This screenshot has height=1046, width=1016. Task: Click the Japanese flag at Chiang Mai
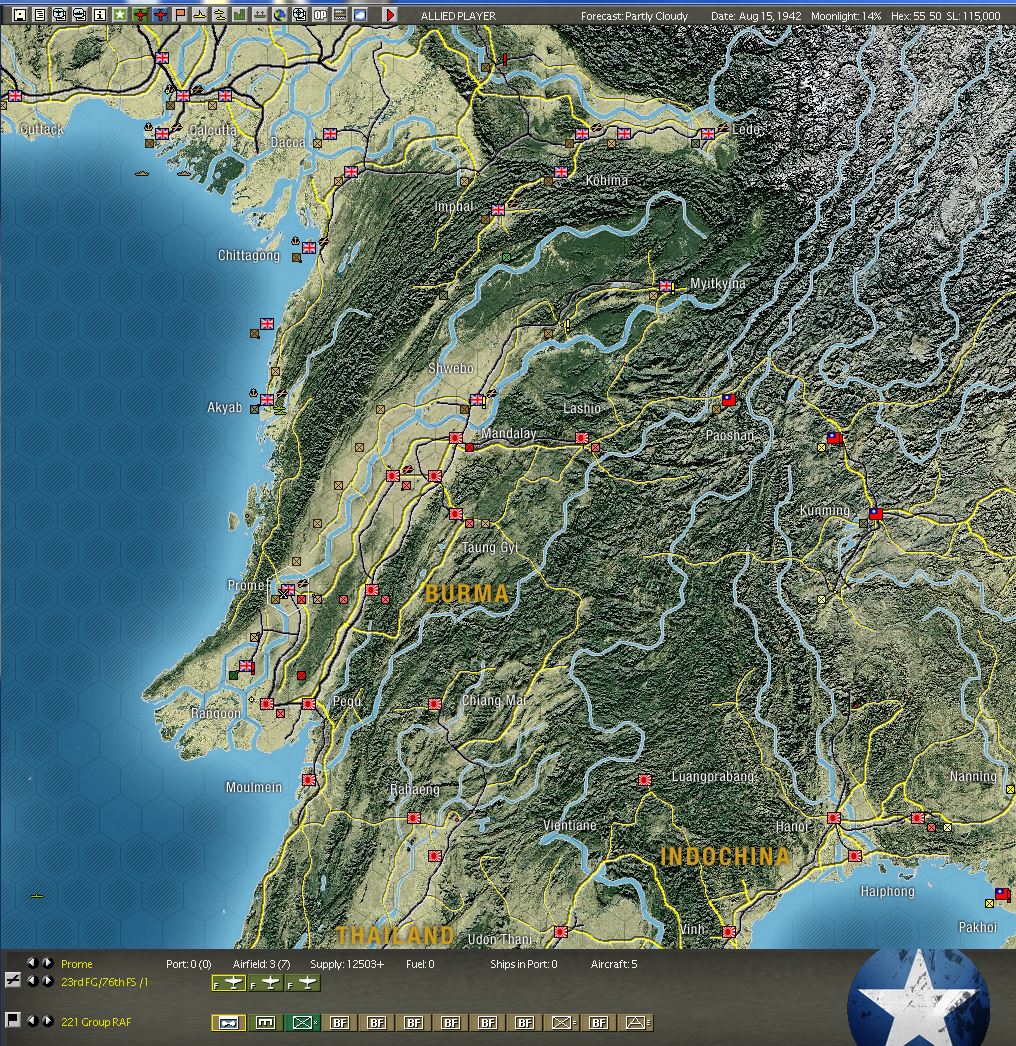click(434, 703)
